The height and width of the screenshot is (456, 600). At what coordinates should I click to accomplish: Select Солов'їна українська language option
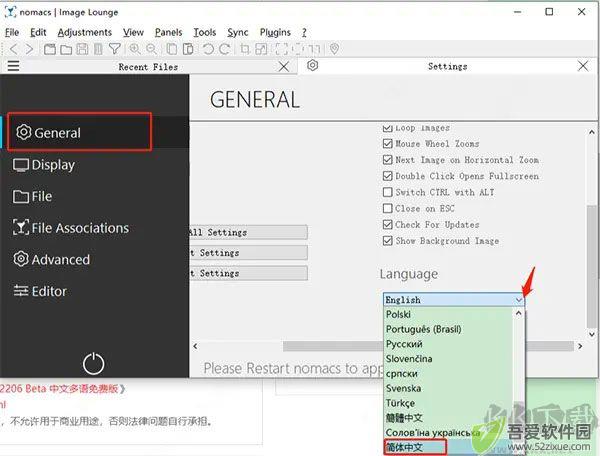(448, 433)
